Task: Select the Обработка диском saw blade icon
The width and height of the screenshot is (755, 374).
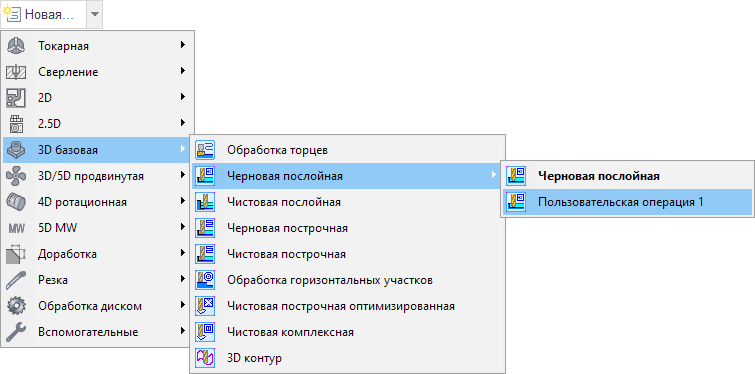Action: coord(15,306)
